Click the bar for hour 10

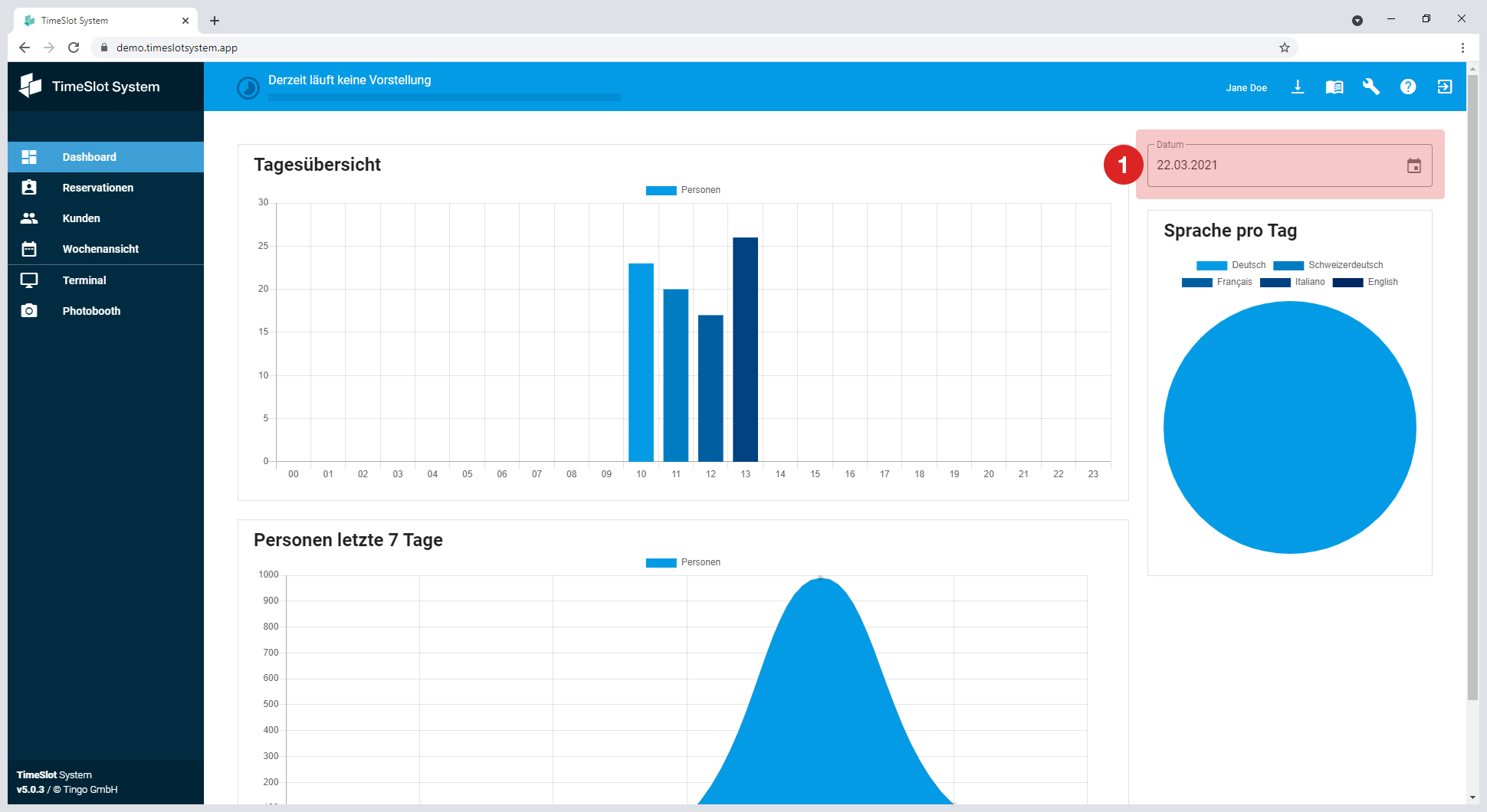coord(642,362)
